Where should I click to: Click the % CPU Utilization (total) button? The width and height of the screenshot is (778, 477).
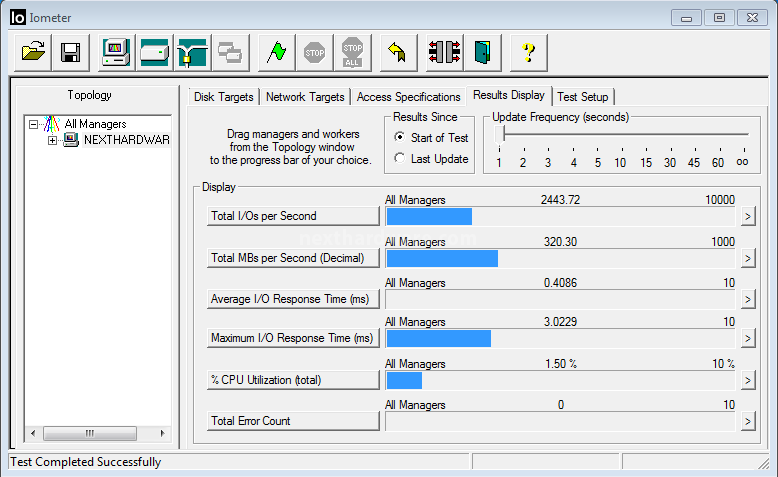click(x=293, y=380)
